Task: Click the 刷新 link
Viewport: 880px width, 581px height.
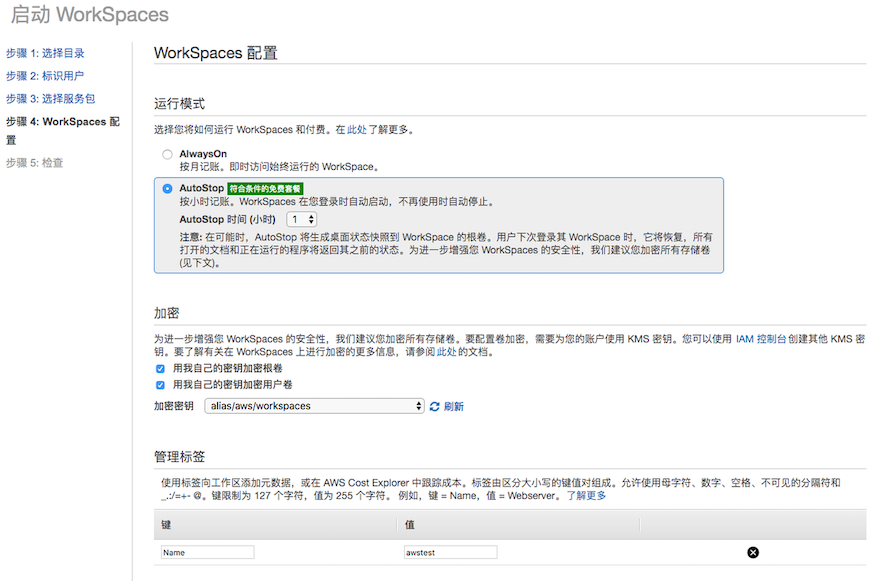Action: click(x=453, y=406)
